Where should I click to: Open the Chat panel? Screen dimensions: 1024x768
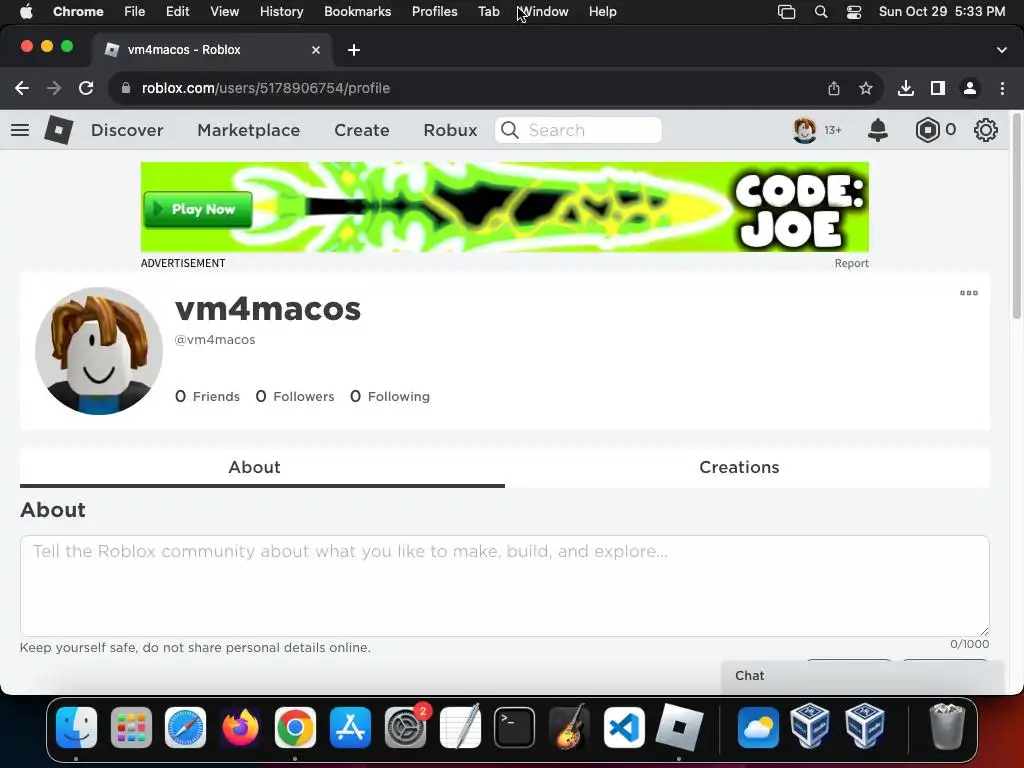[x=862, y=676]
